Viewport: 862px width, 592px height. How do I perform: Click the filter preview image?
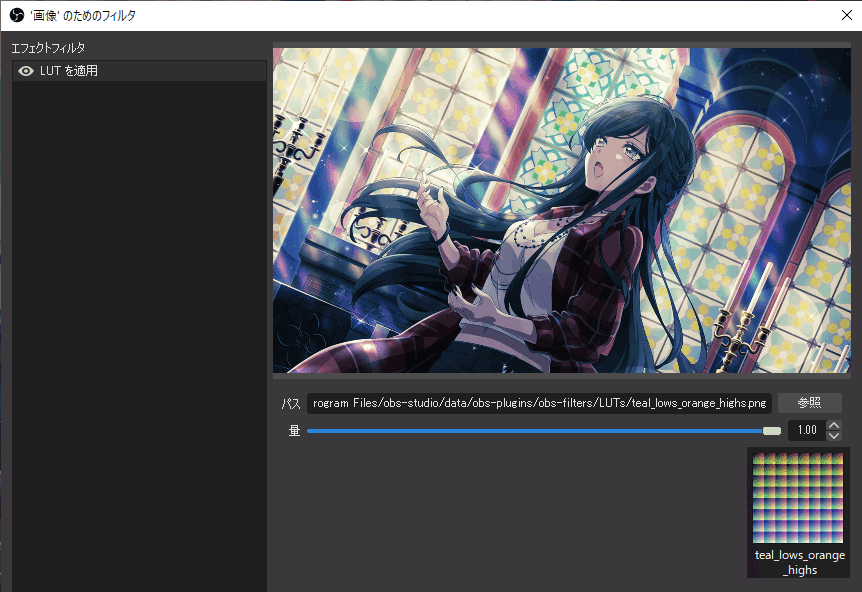click(x=562, y=210)
